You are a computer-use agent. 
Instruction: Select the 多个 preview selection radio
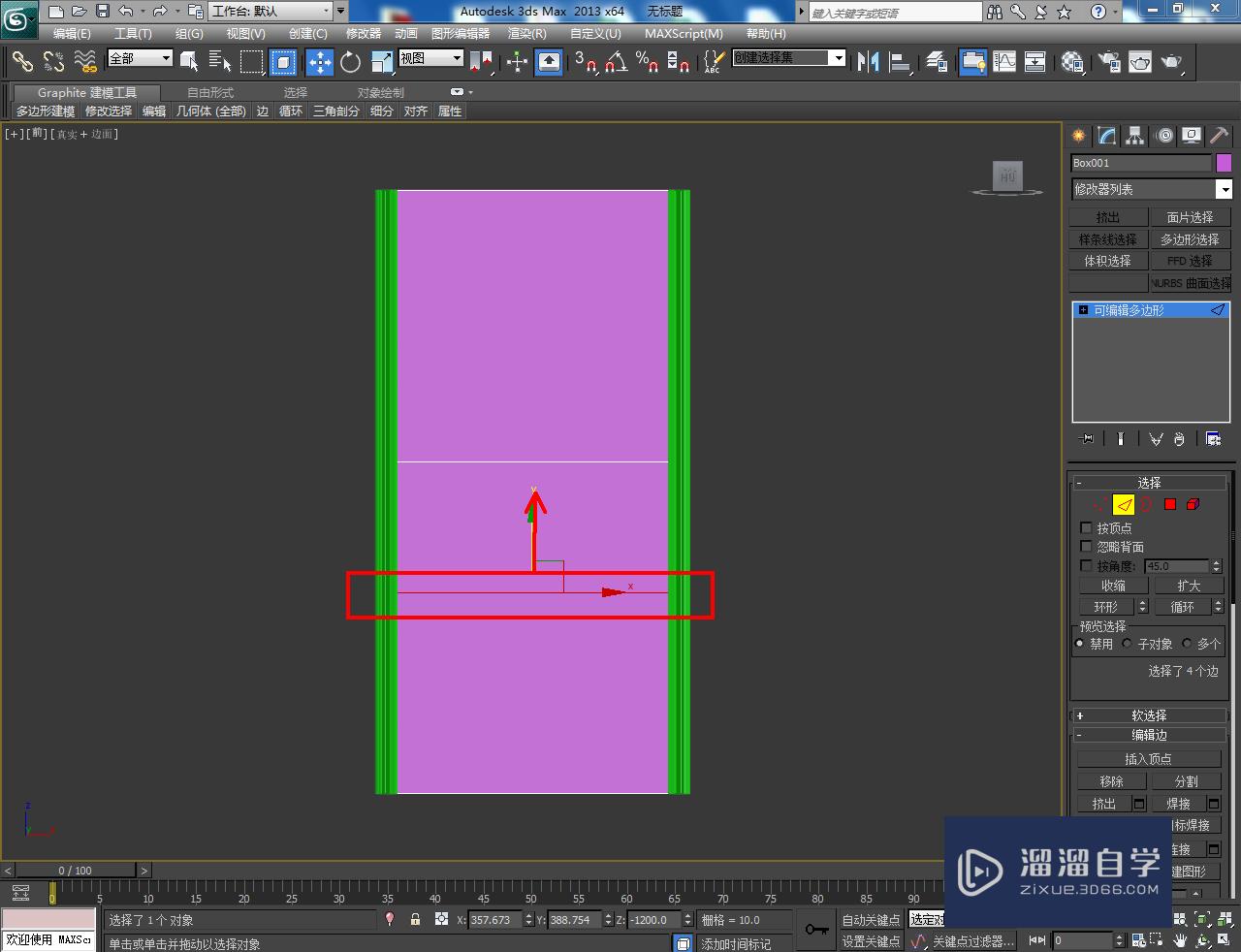[1187, 643]
